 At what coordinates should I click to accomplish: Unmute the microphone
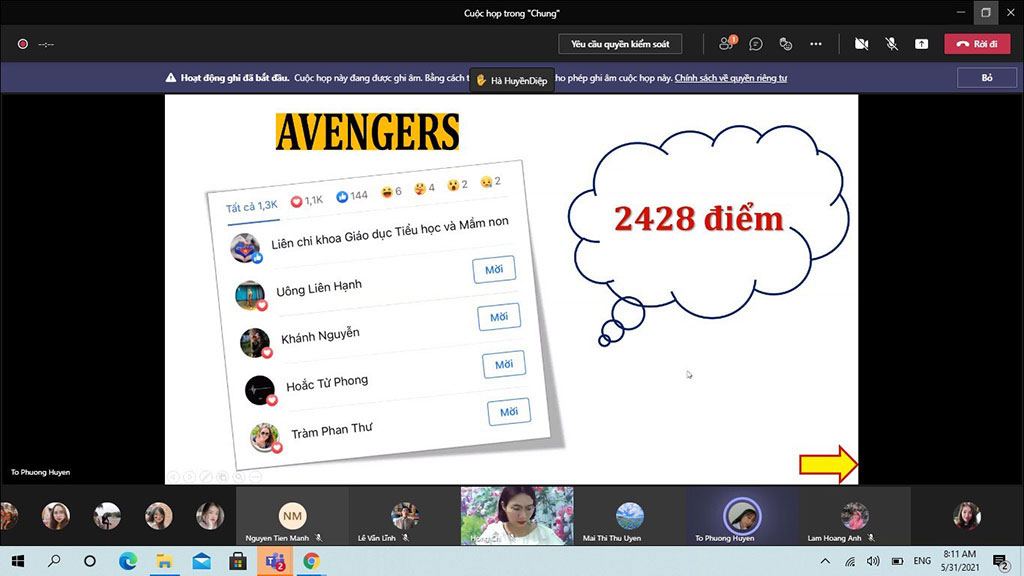pyautogui.click(x=891, y=44)
